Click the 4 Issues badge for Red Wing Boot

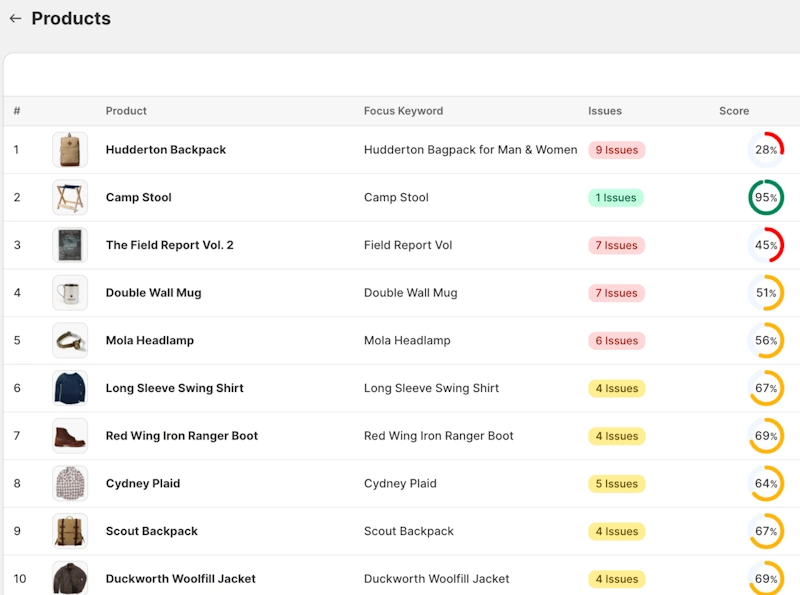[617, 436]
